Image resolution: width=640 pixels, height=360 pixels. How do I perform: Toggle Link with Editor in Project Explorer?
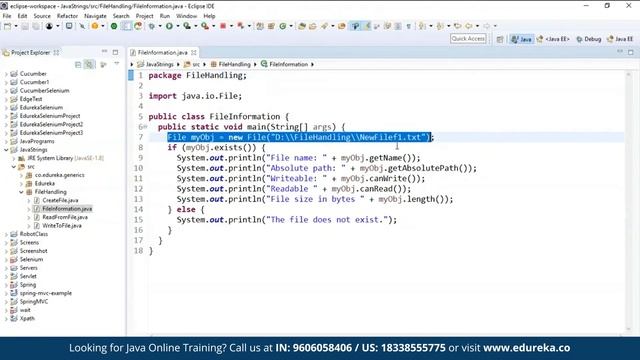(89, 64)
